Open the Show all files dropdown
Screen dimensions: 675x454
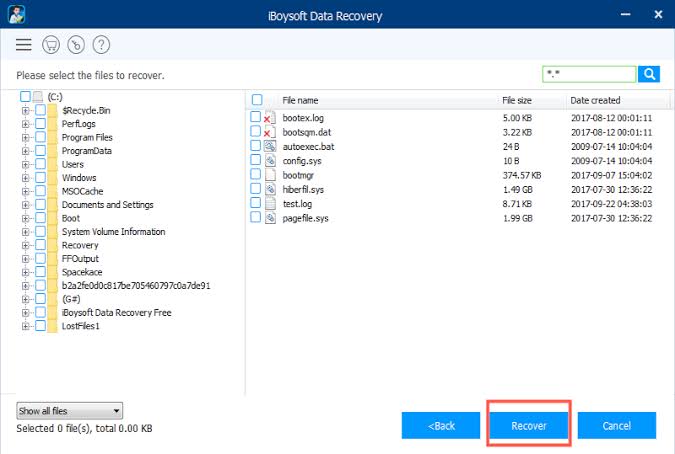(x=69, y=411)
